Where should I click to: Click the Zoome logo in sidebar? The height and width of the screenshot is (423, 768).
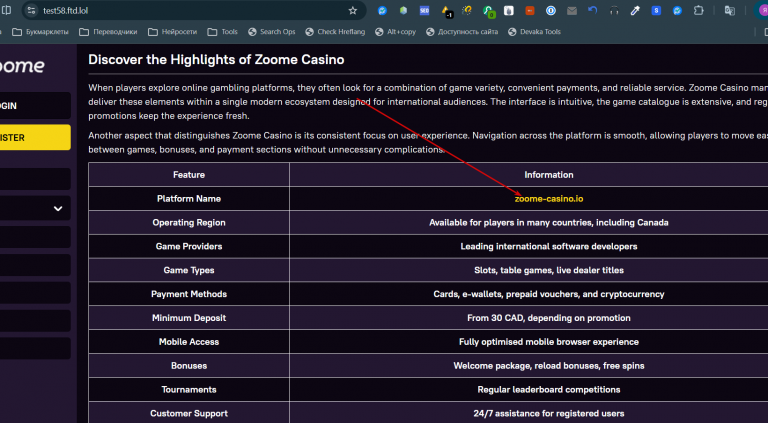(x=22, y=66)
